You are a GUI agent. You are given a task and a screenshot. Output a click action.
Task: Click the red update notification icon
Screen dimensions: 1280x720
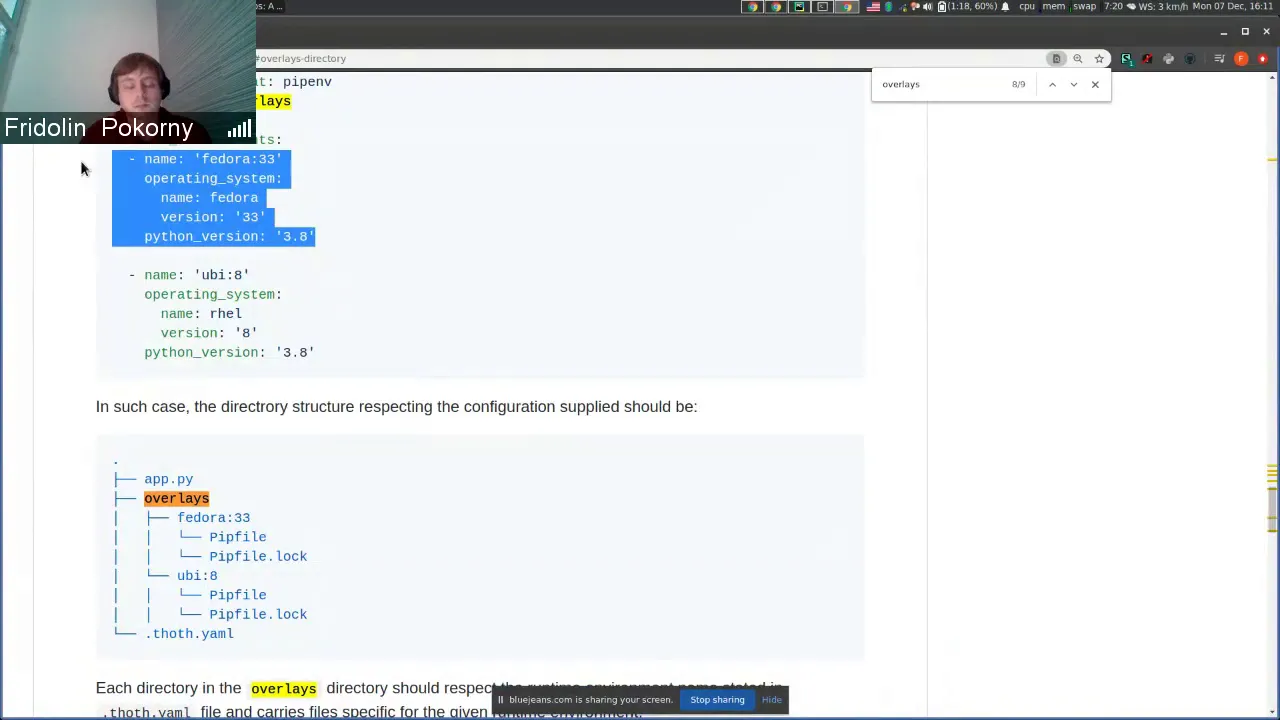click(x=1263, y=59)
